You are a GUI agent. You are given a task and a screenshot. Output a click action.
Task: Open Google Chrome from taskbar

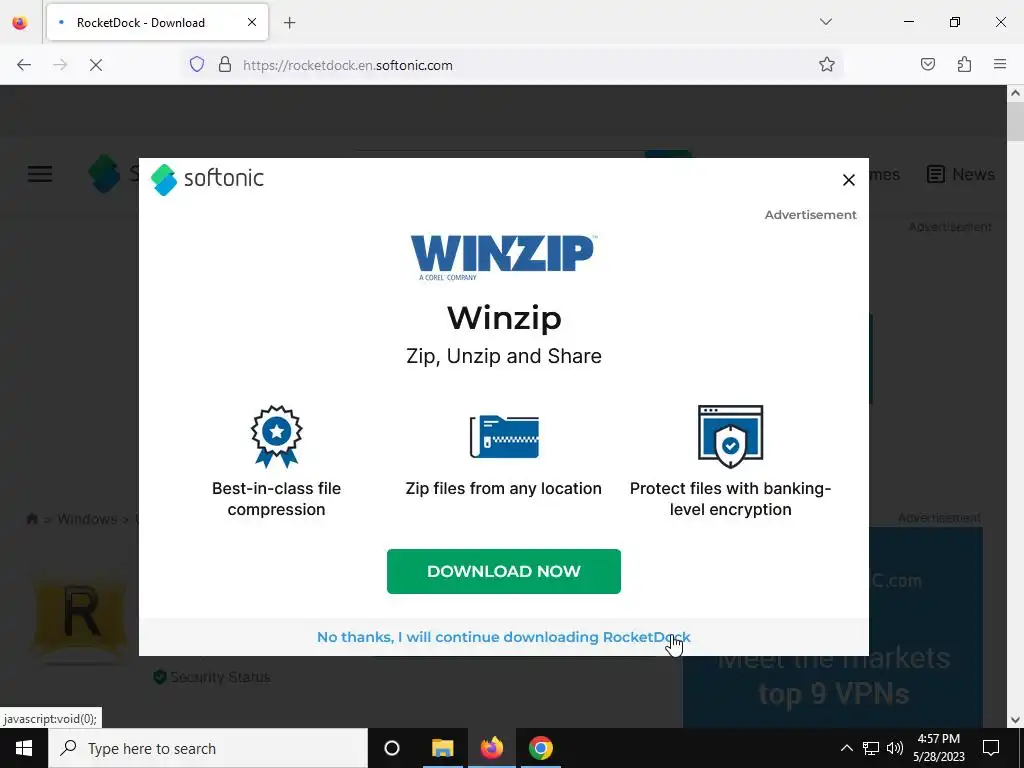(541, 748)
